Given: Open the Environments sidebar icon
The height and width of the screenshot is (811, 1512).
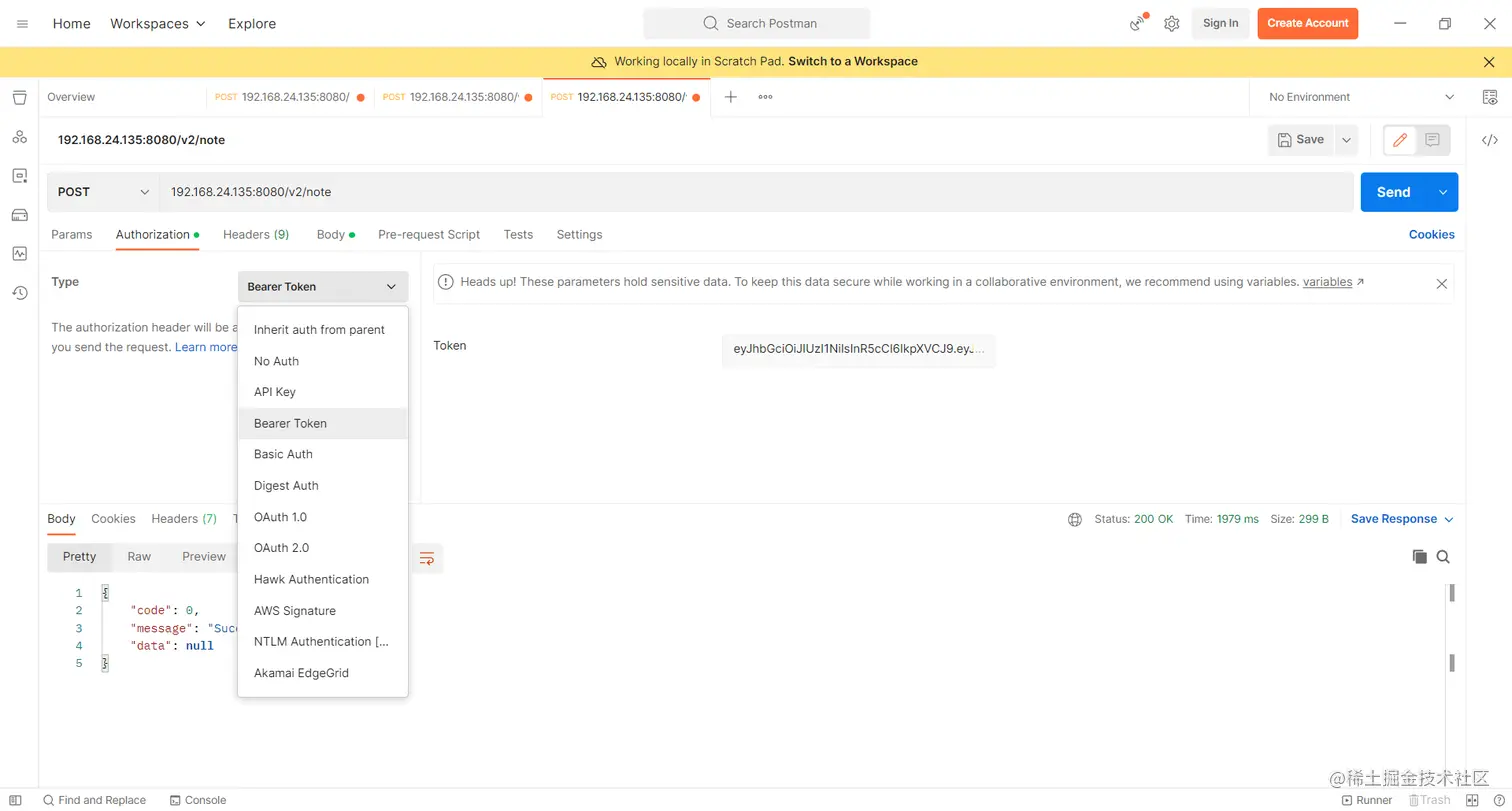Looking at the screenshot, I should coord(19,136).
